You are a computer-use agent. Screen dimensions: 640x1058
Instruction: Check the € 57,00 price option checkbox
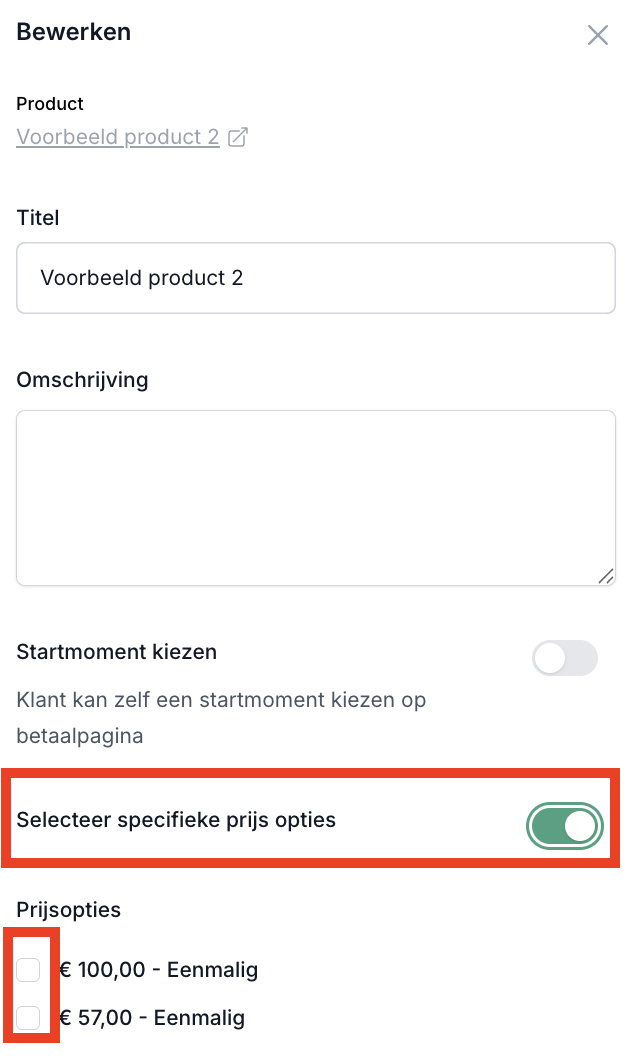coord(29,1018)
